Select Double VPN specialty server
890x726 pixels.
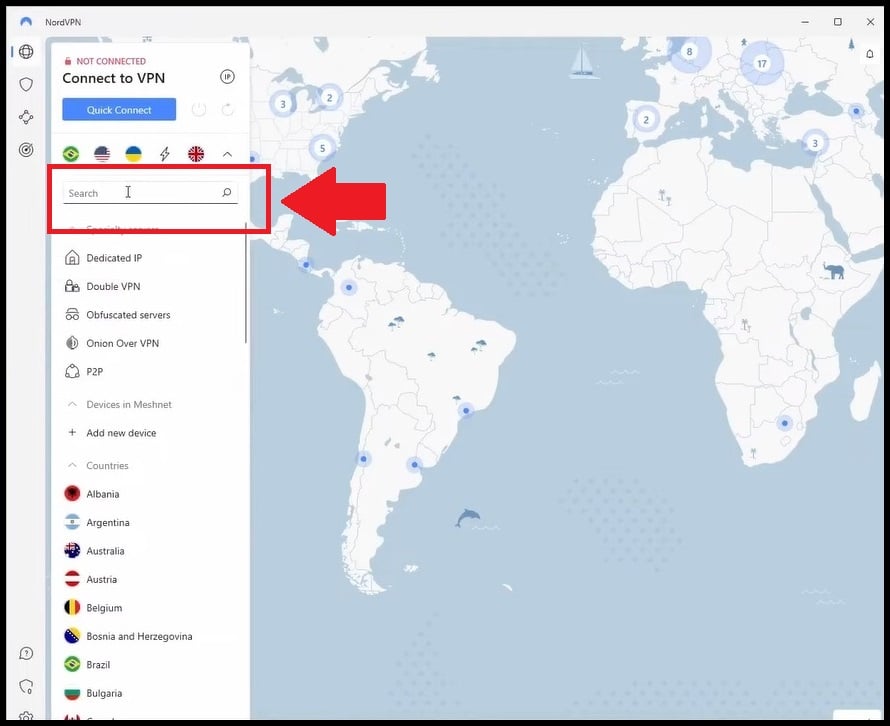113,287
